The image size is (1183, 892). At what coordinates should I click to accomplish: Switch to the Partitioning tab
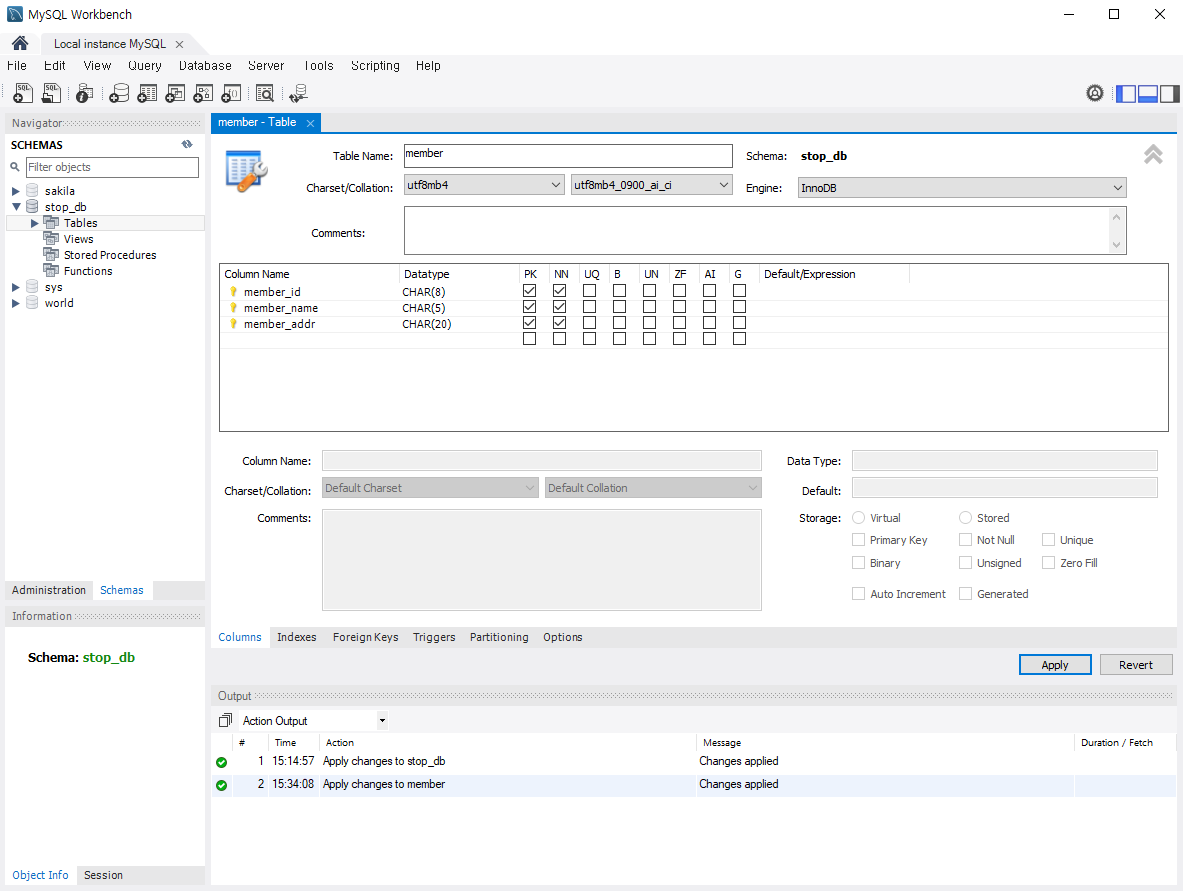tap(499, 637)
